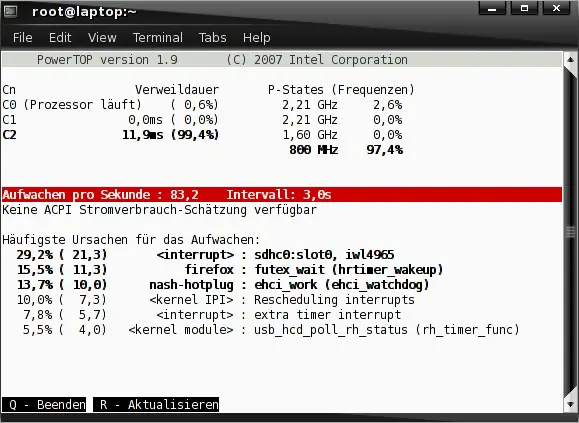Click the 'sdhc0:slot0, iwl4965' interrupt row
The height and width of the screenshot is (423, 579).
(205, 255)
